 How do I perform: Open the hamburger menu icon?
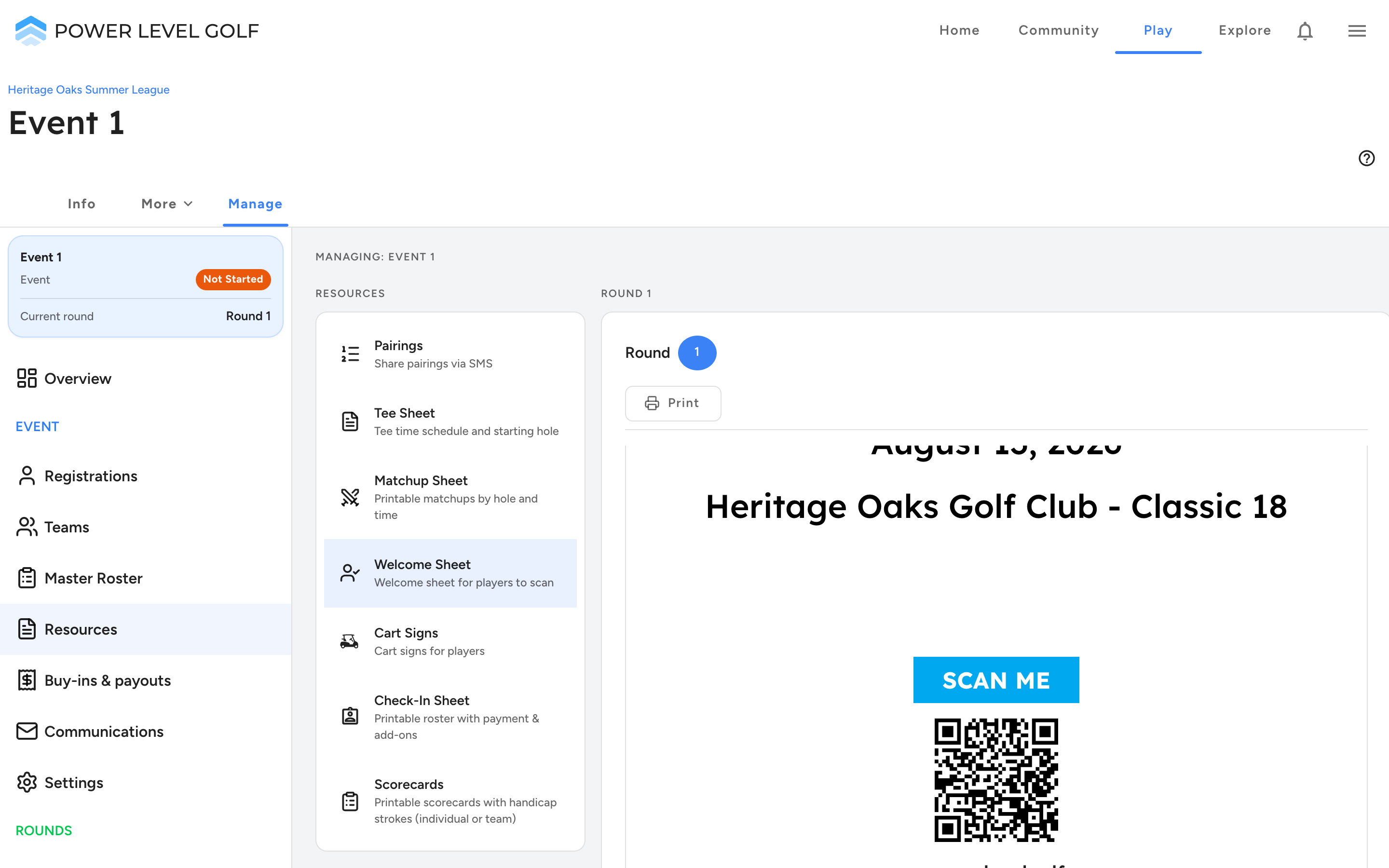click(x=1357, y=31)
